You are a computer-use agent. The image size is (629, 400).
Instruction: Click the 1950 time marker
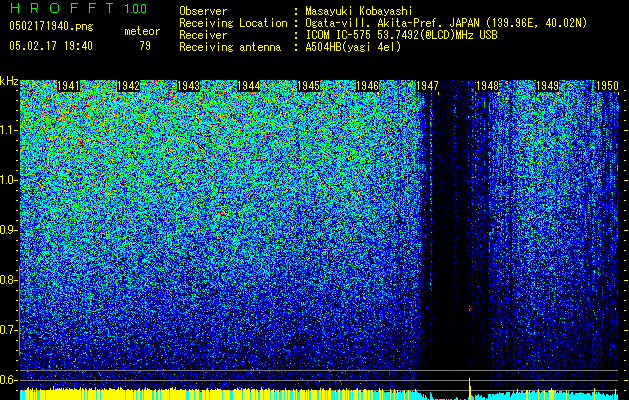point(607,86)
